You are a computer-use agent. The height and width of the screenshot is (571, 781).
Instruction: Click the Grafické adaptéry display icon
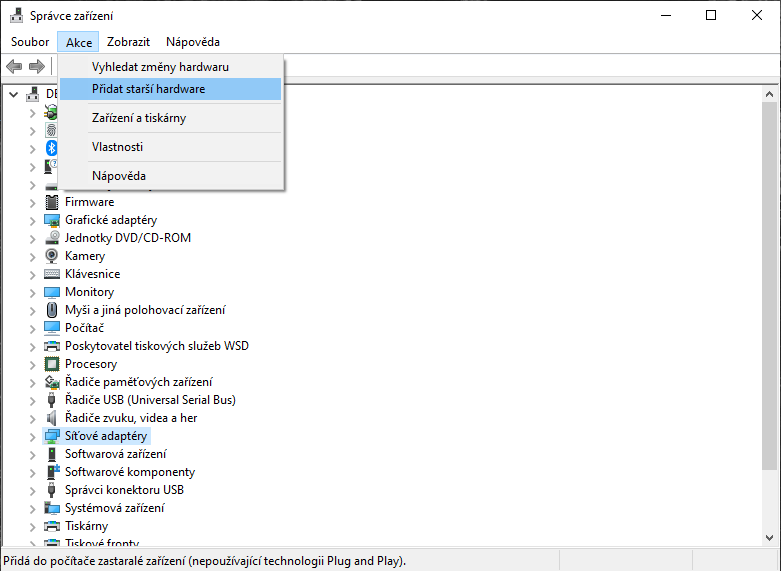click(x=52, y=220)
